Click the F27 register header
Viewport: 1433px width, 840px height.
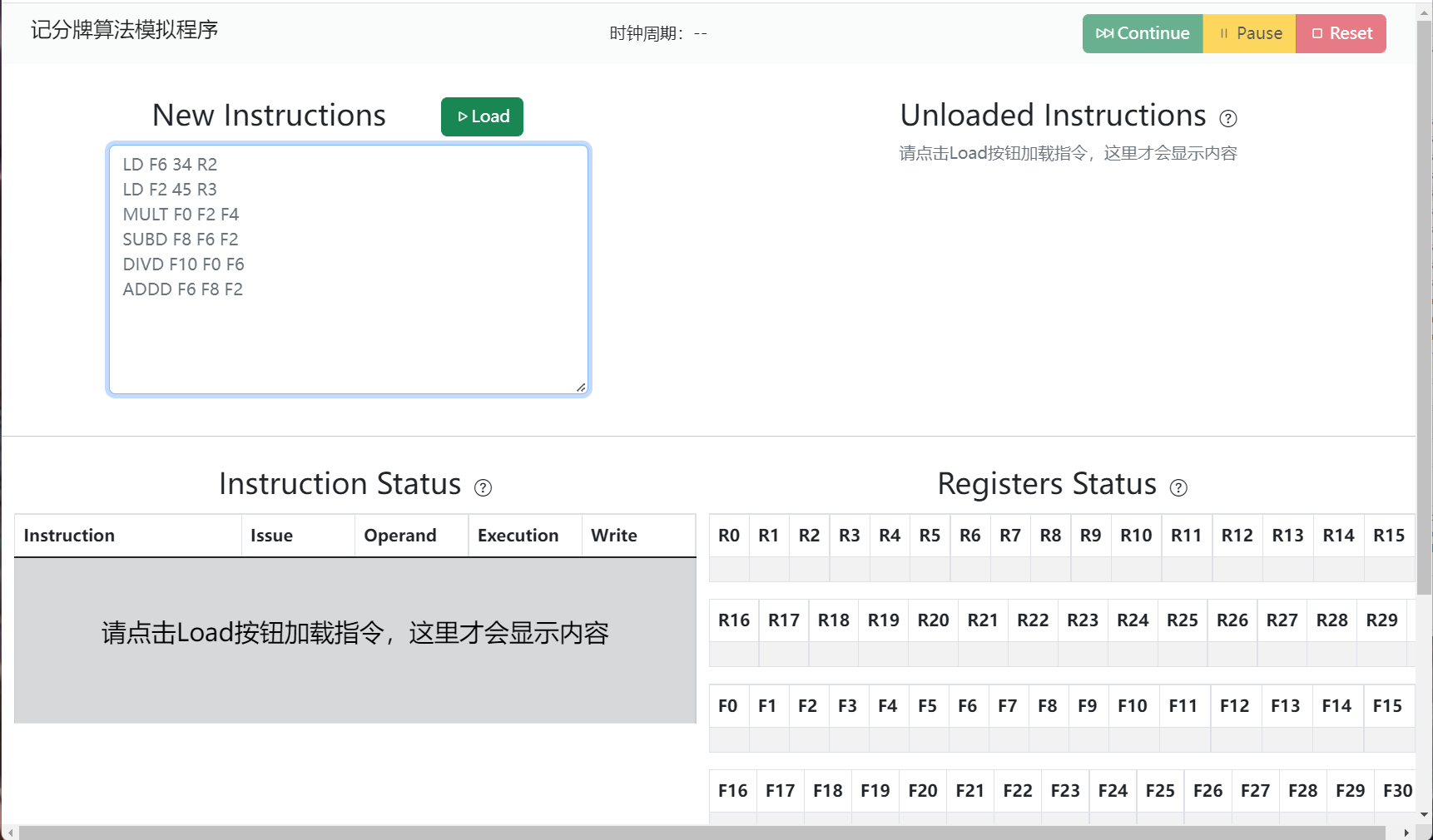(1255, 791)
